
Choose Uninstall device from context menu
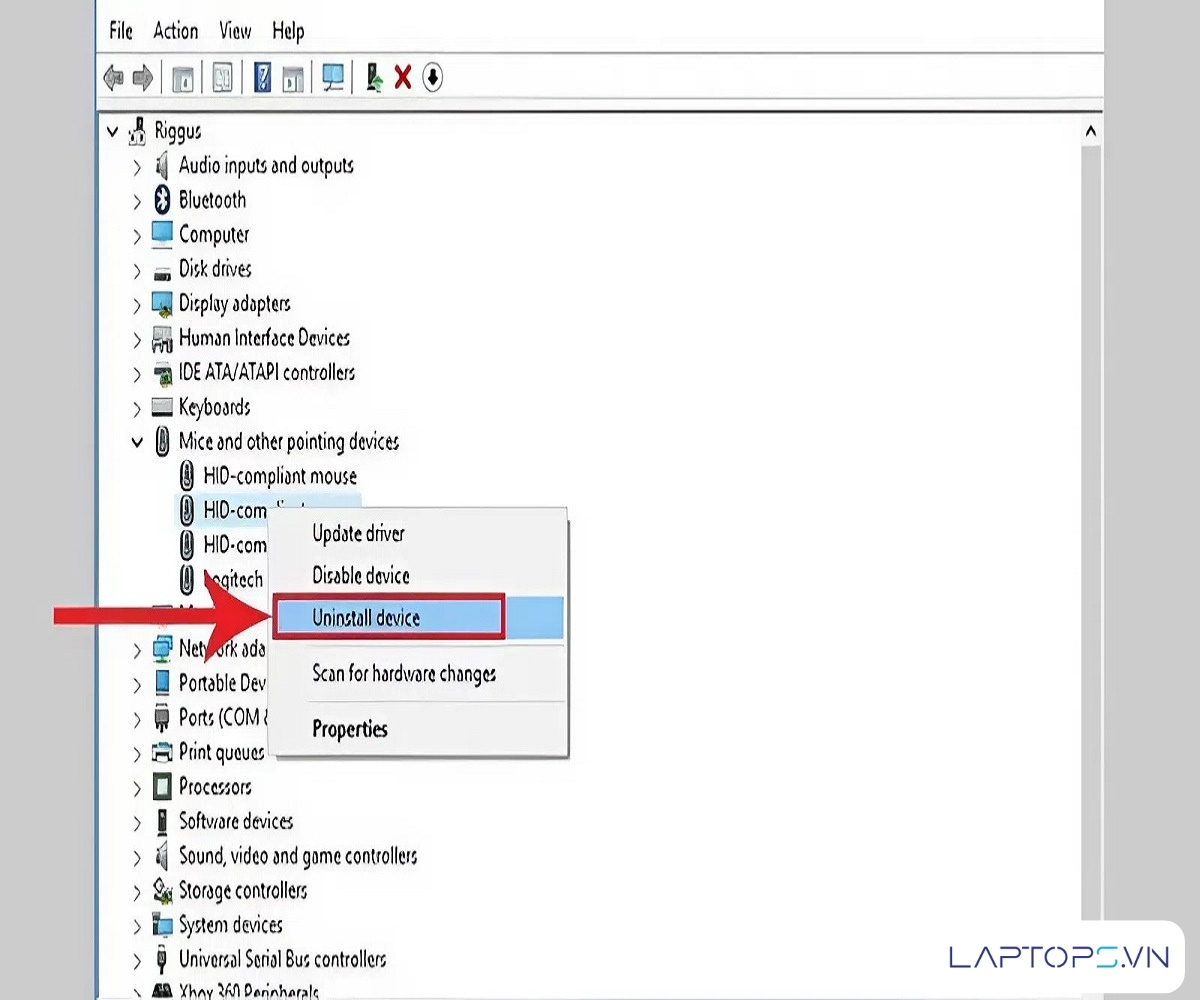pos(366,618)
